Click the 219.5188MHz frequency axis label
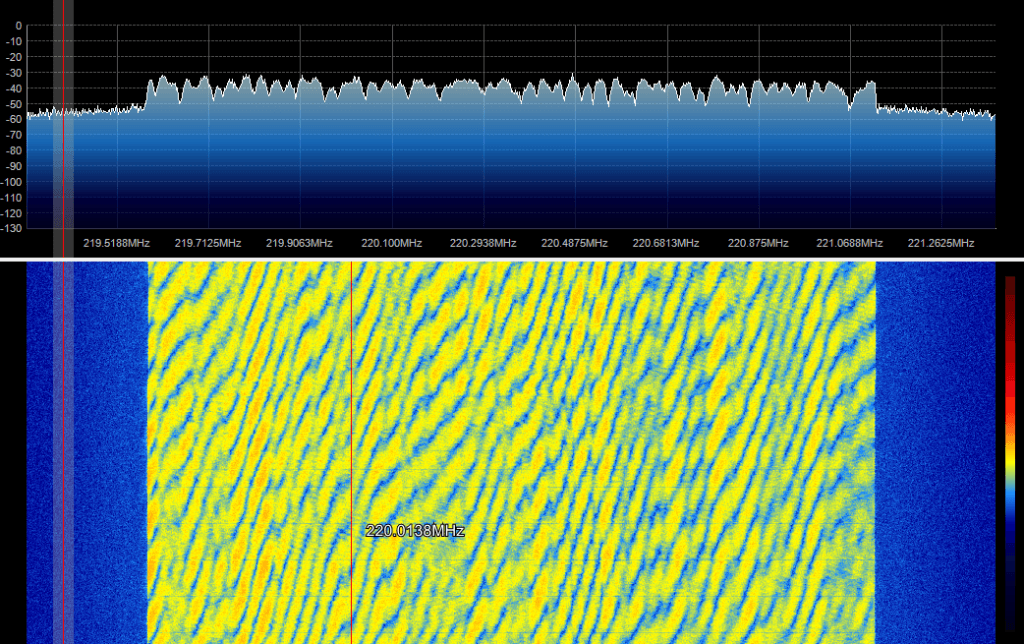This screenshot has height=644, width=1024. (x=117, y=243)
